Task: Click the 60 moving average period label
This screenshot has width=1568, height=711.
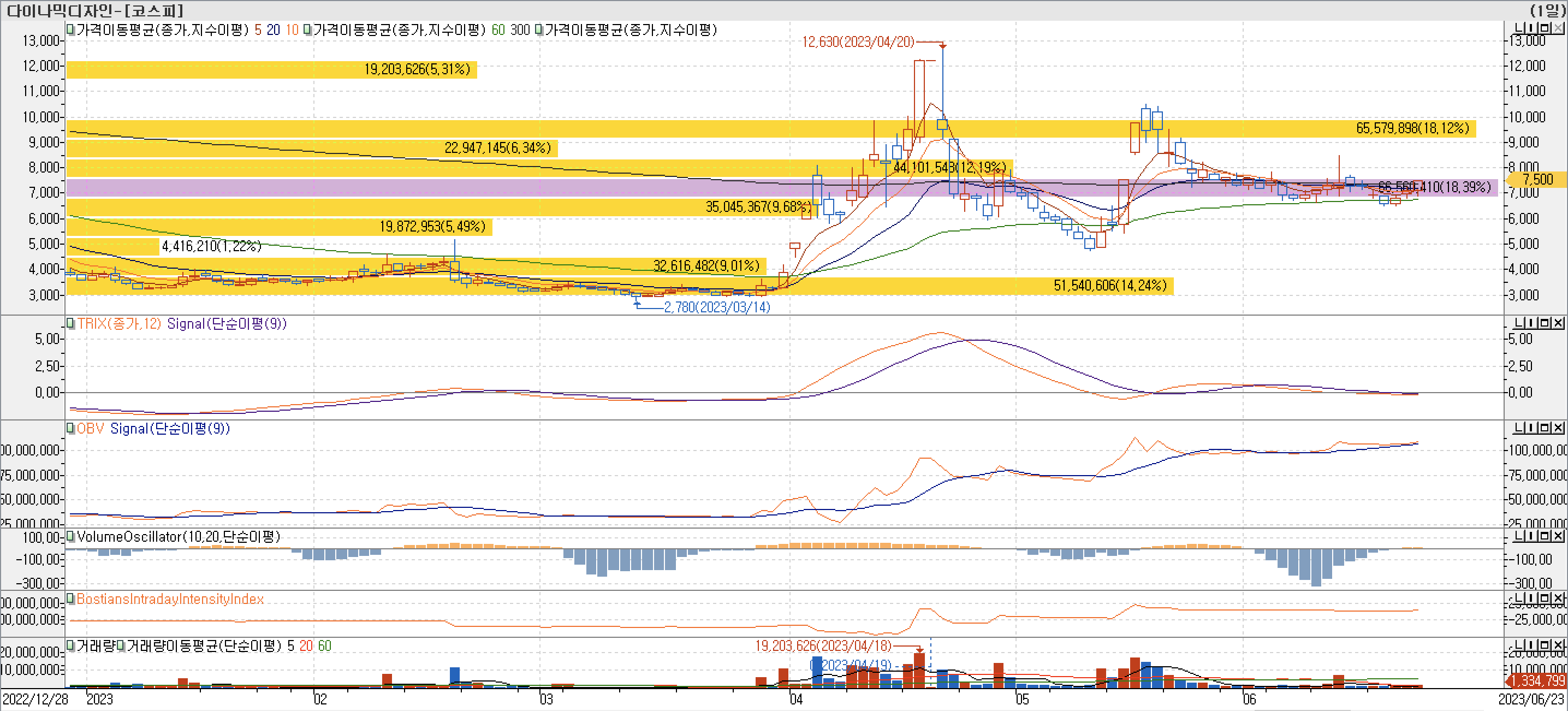Action: pos(498,30)
